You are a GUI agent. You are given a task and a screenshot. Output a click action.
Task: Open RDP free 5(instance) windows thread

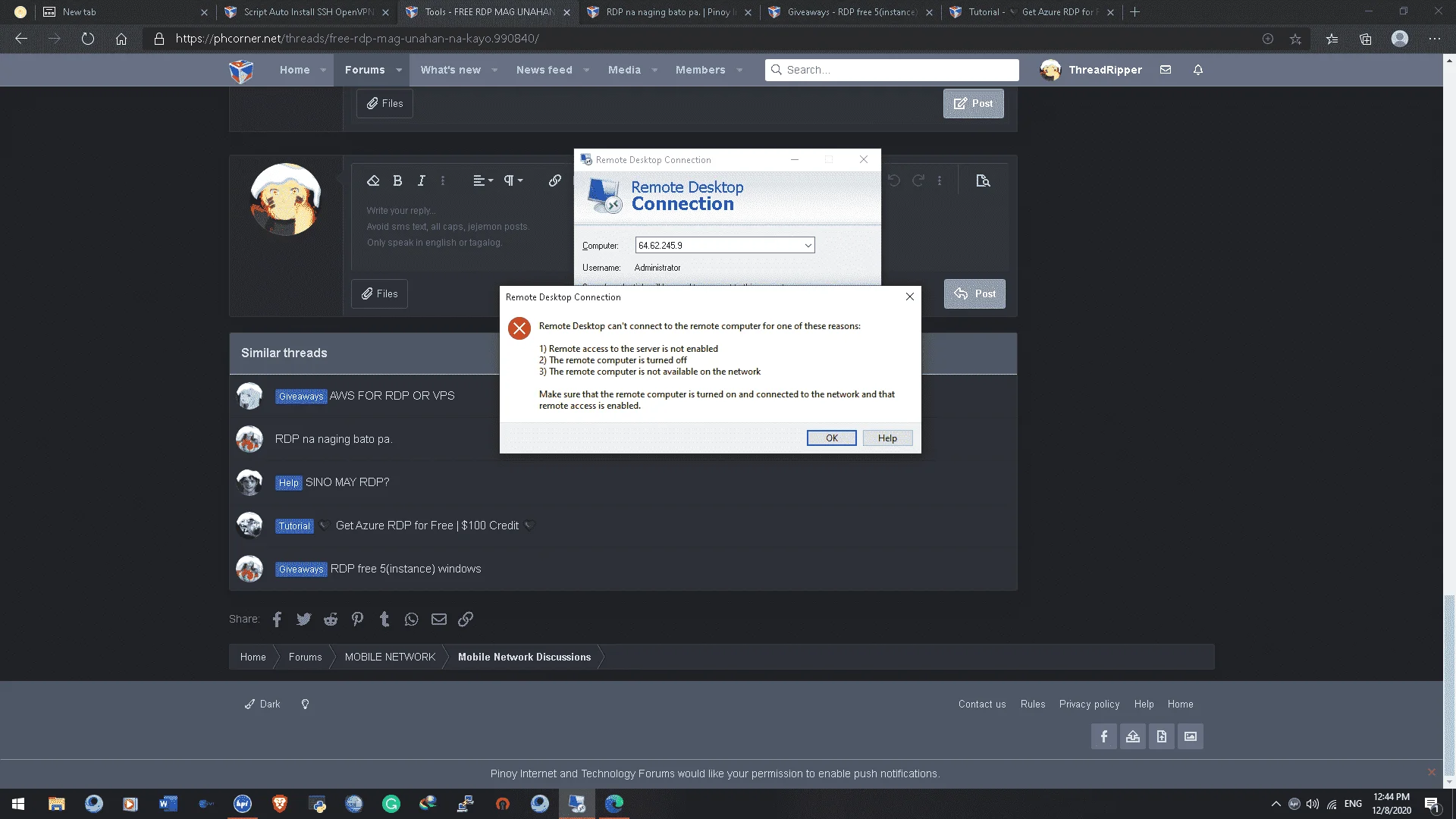point(406,569)
